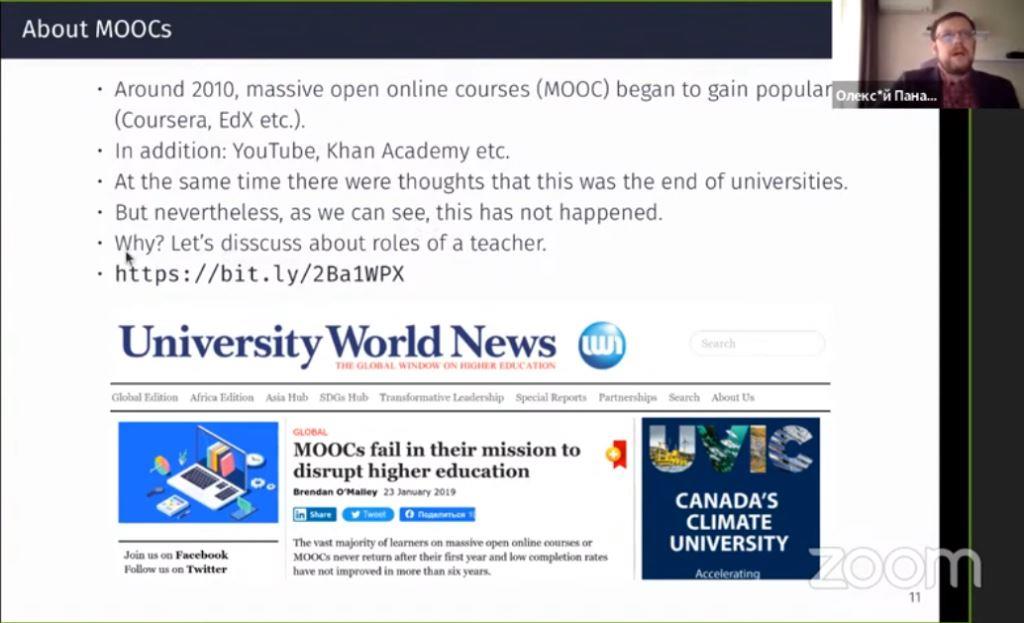This screenshot has height=623, width=1024.
Task: Open the Africa Edition menu item
Action: click(x=221, y=397)
